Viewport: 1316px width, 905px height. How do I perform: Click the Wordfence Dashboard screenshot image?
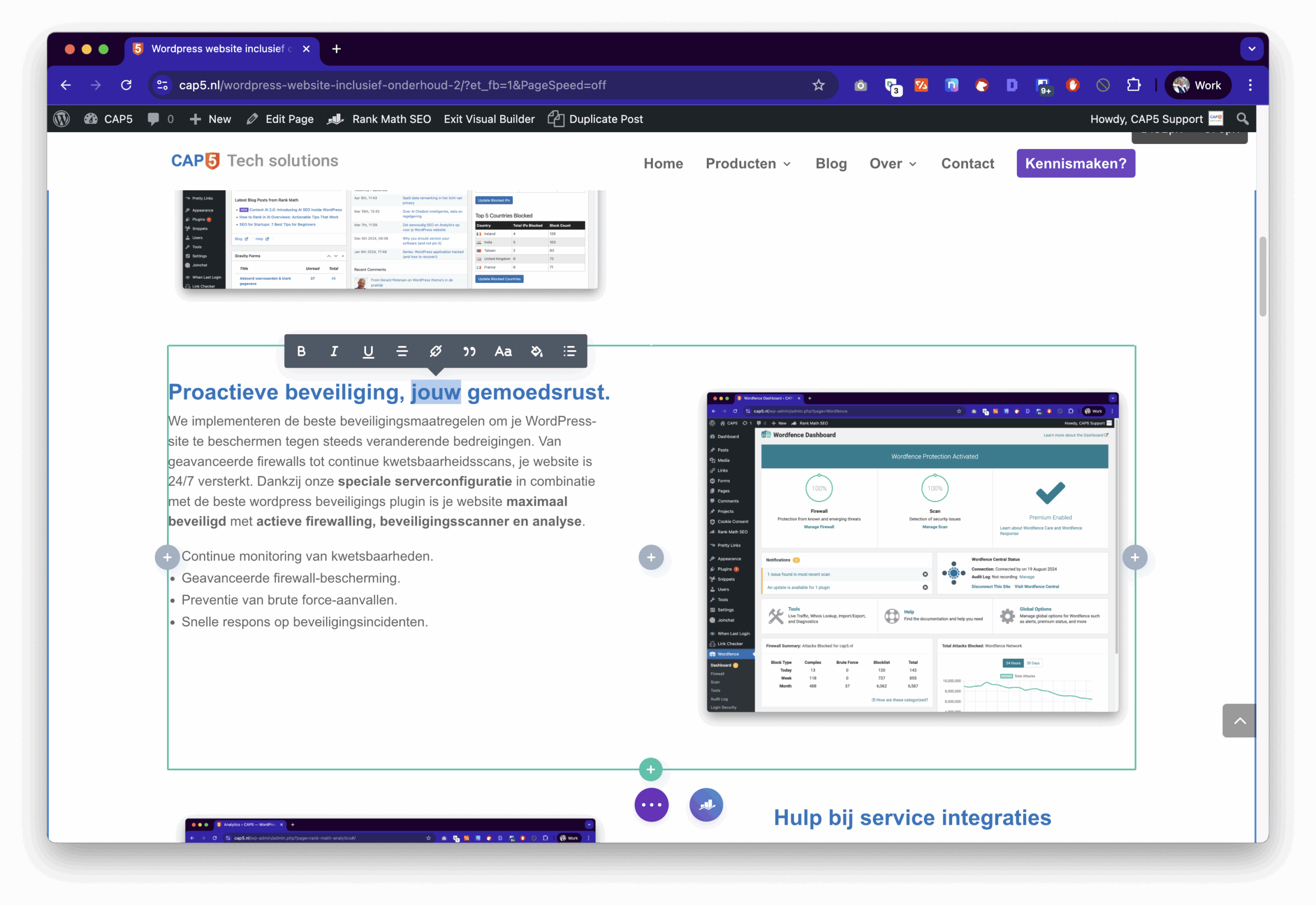click(912, 551)
